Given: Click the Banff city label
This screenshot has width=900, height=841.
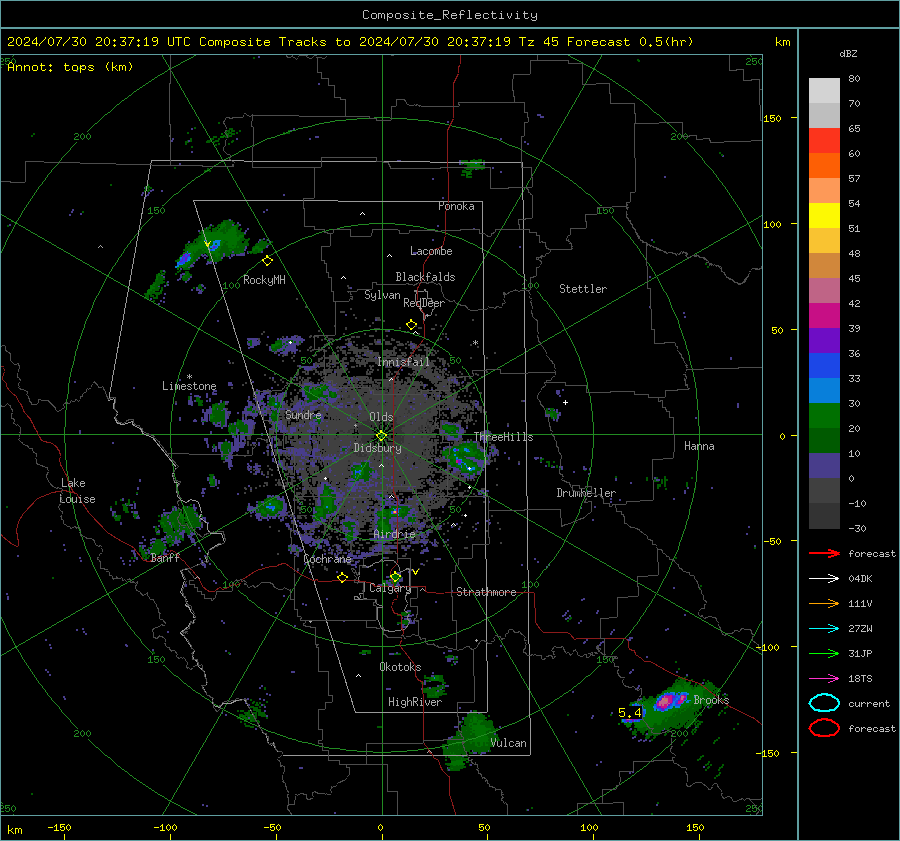Looking at the screenshot, I should (165, 558).
